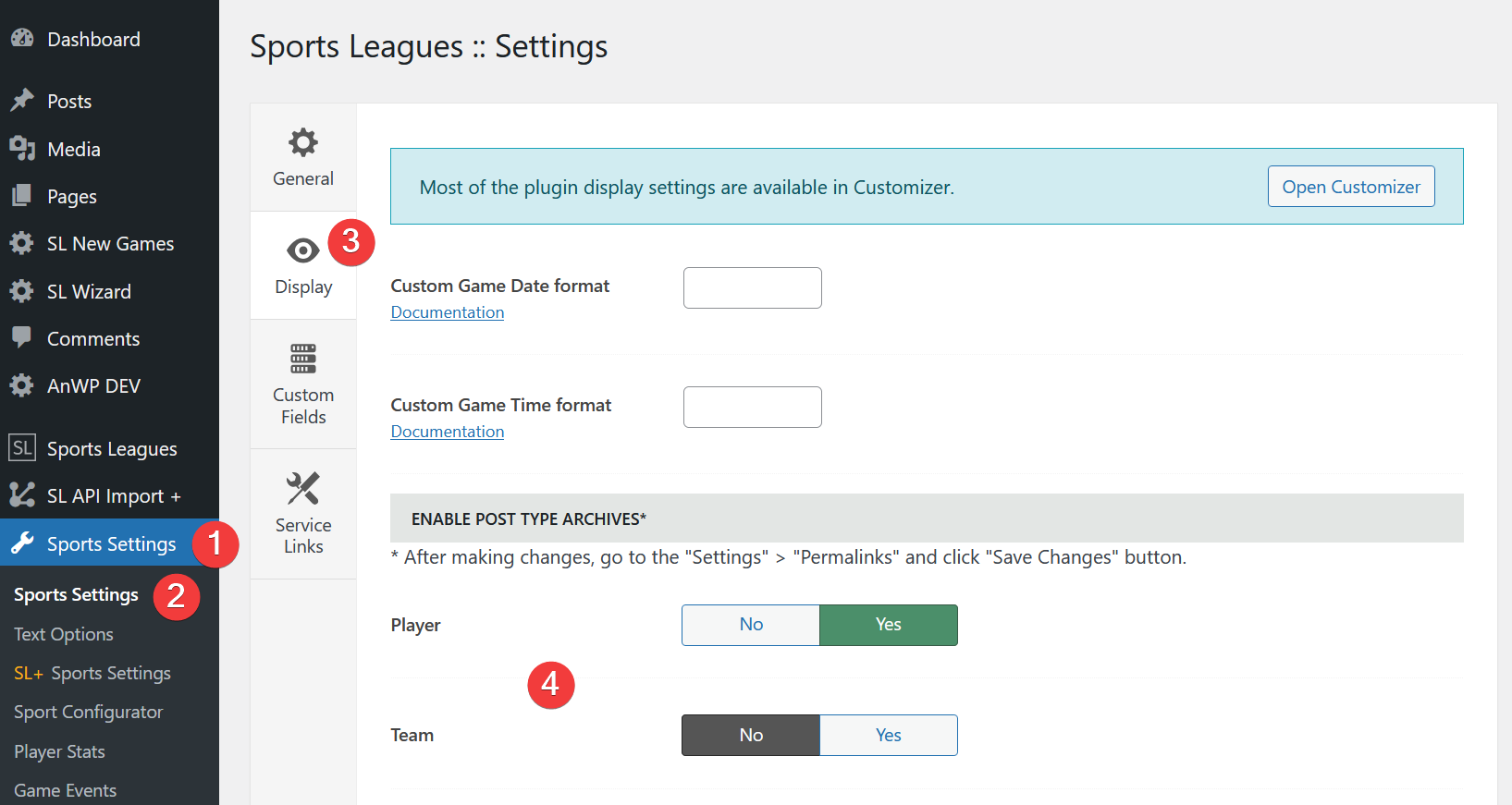Click the Customizer notice text
The width and height of the screenshot is (1512, 805).
tap(687, 187)
